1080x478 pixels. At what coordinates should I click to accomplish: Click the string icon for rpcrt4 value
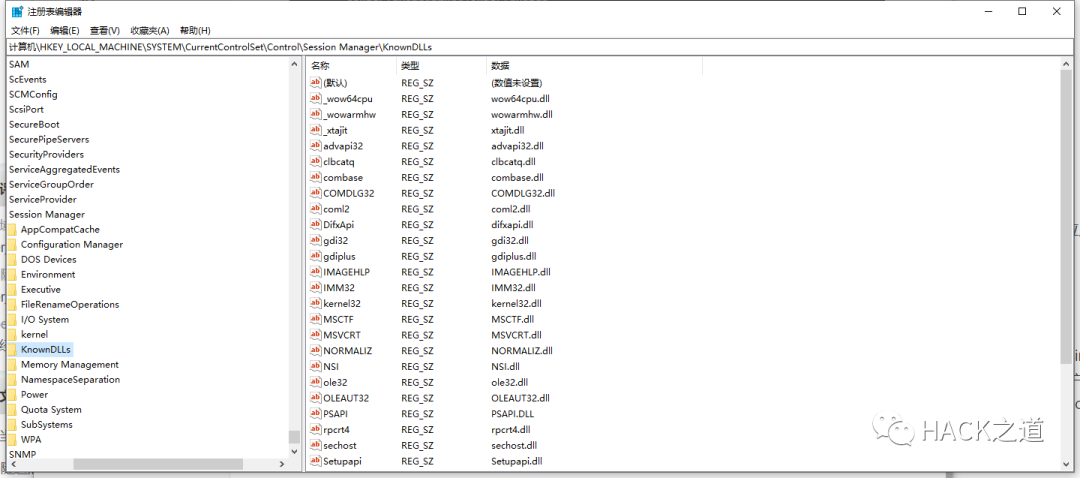[x=316, y=430]
